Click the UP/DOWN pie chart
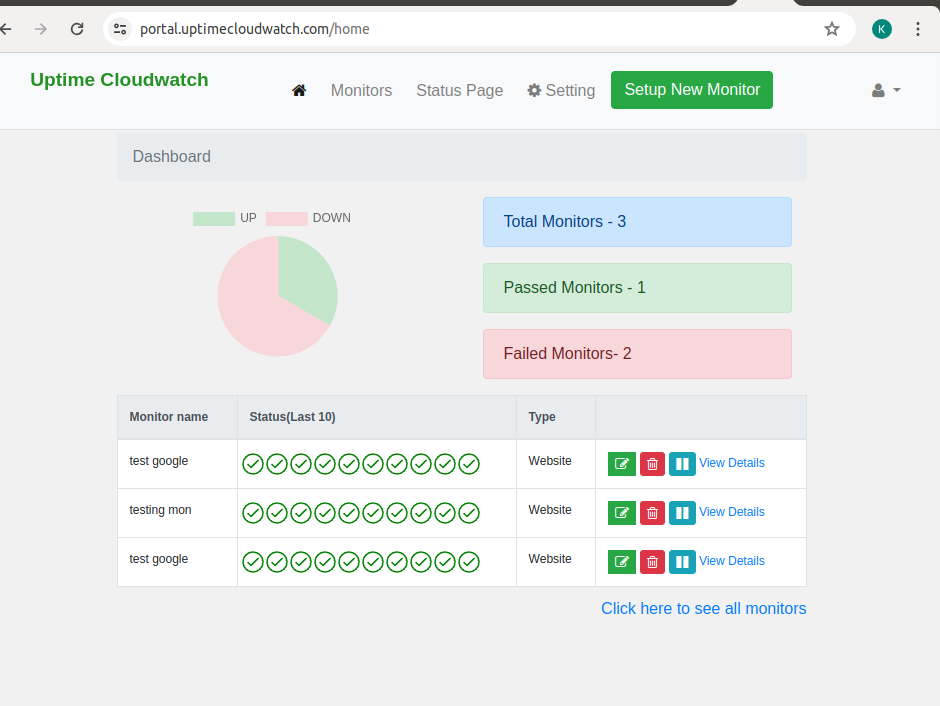 tap(277, 295)
